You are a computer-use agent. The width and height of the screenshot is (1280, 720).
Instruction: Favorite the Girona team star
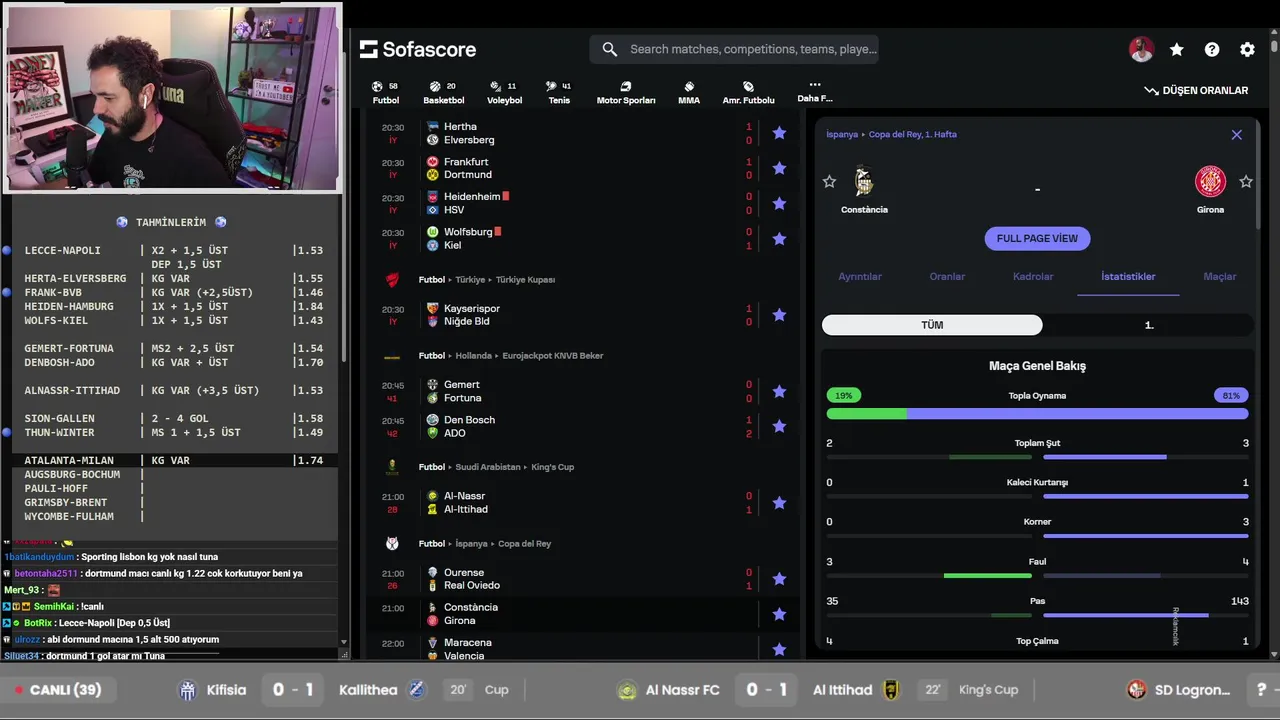click(x=1246, y=181)
